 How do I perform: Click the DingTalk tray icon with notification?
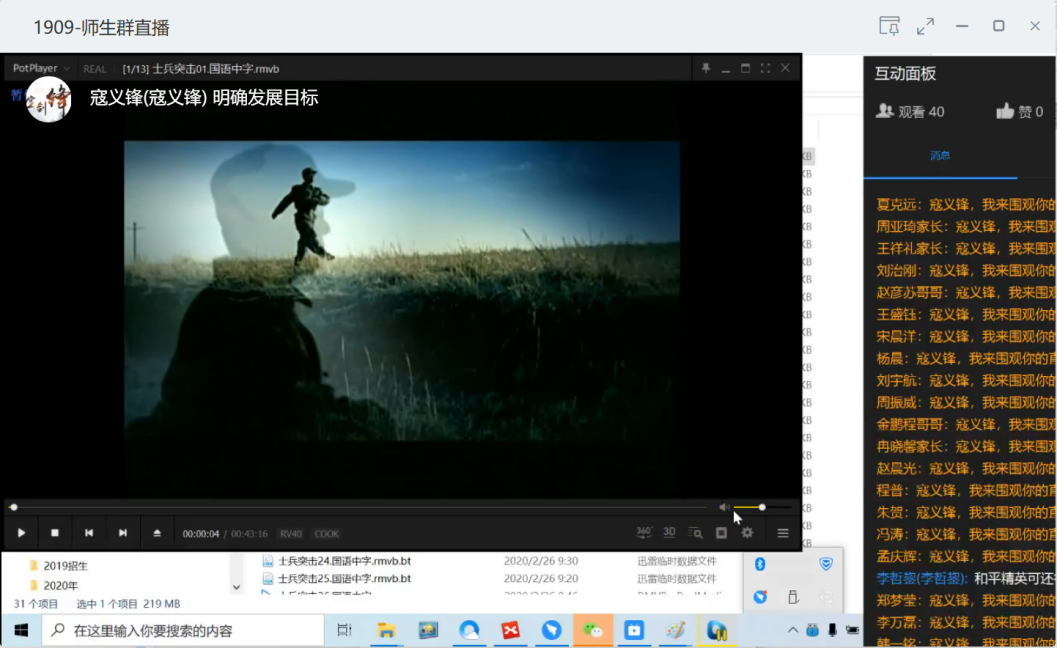point(760,597)
